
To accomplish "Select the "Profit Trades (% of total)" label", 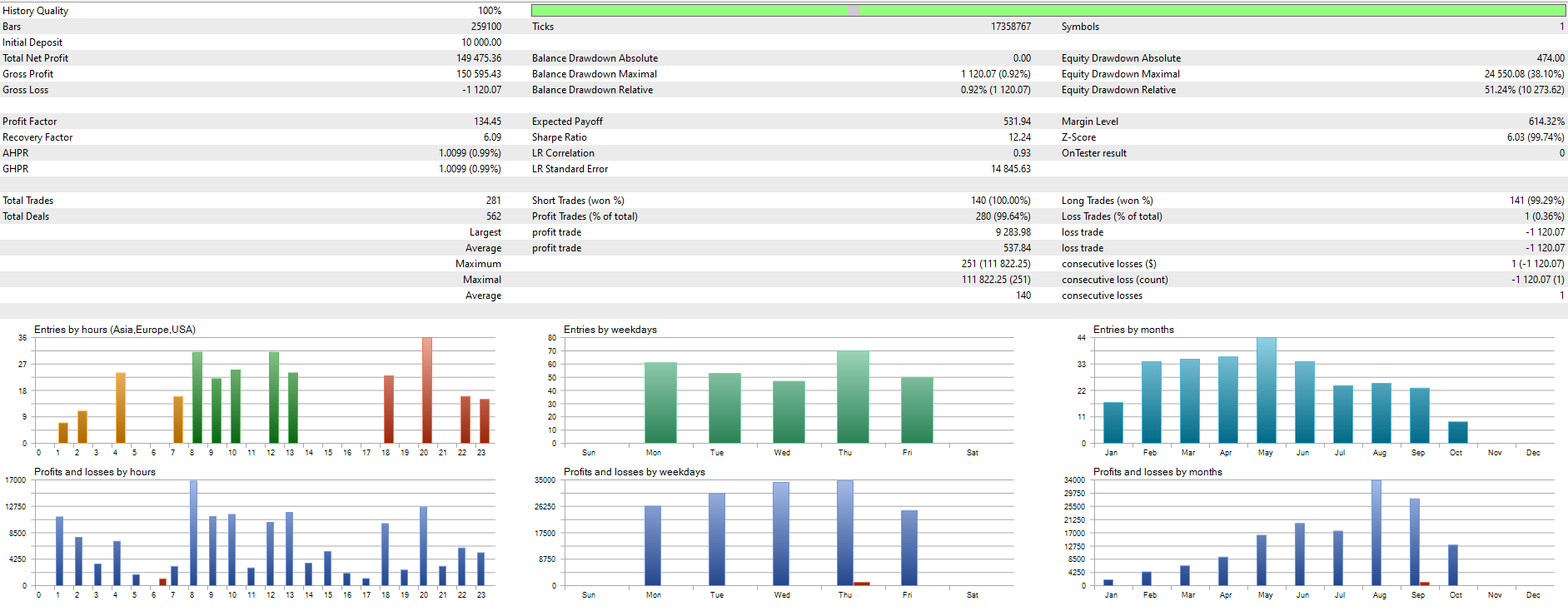I will tap(585, 216).
